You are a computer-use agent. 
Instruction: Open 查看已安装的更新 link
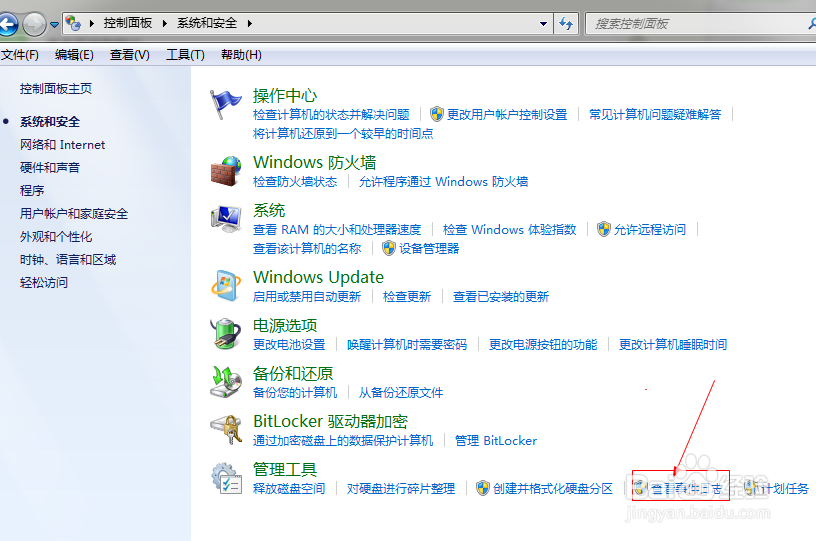point(501,297)
